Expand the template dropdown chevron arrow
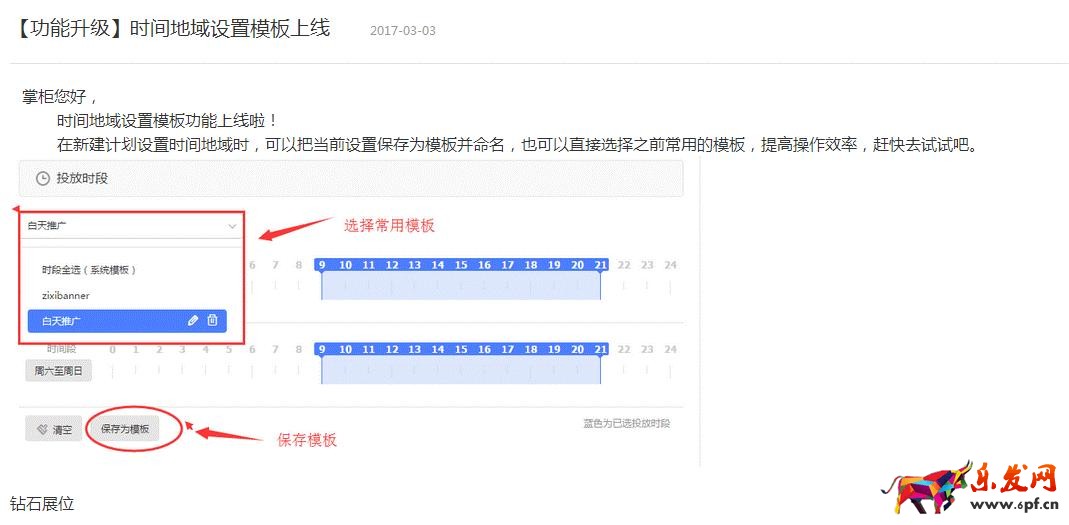The height and width of the screenshot is (525, 1069). 232,226
